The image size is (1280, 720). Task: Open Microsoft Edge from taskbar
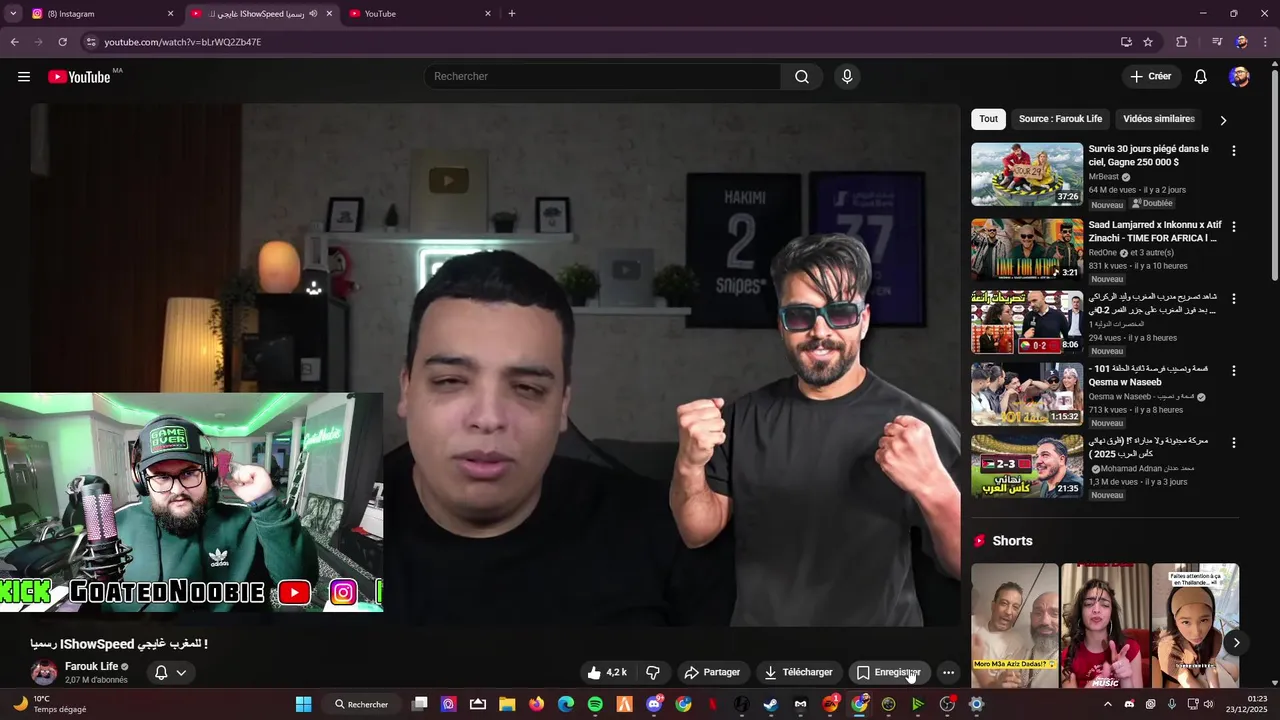(566, 704)
